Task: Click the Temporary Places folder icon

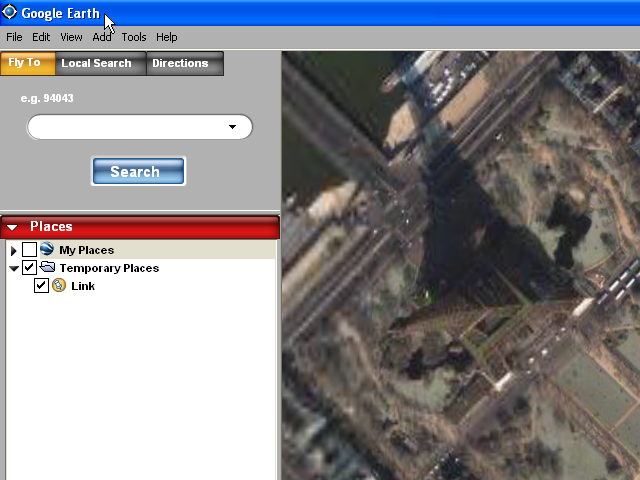Action: (47, 267)
